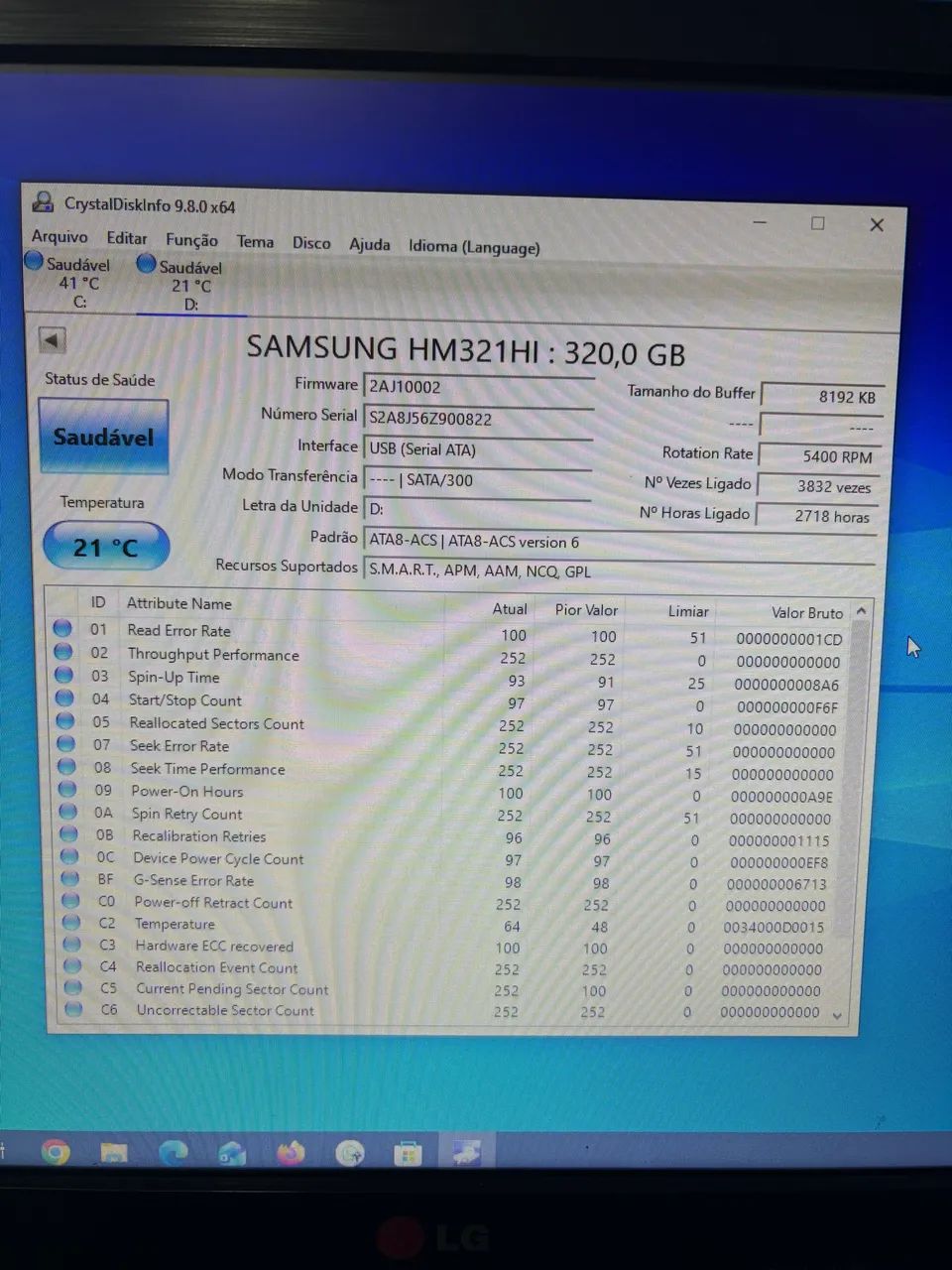Image resolution: width=952 pixels, height=1270 pixels.
Task: Click the Letra da Unidade field D:
Action: [x=478, y=510]
